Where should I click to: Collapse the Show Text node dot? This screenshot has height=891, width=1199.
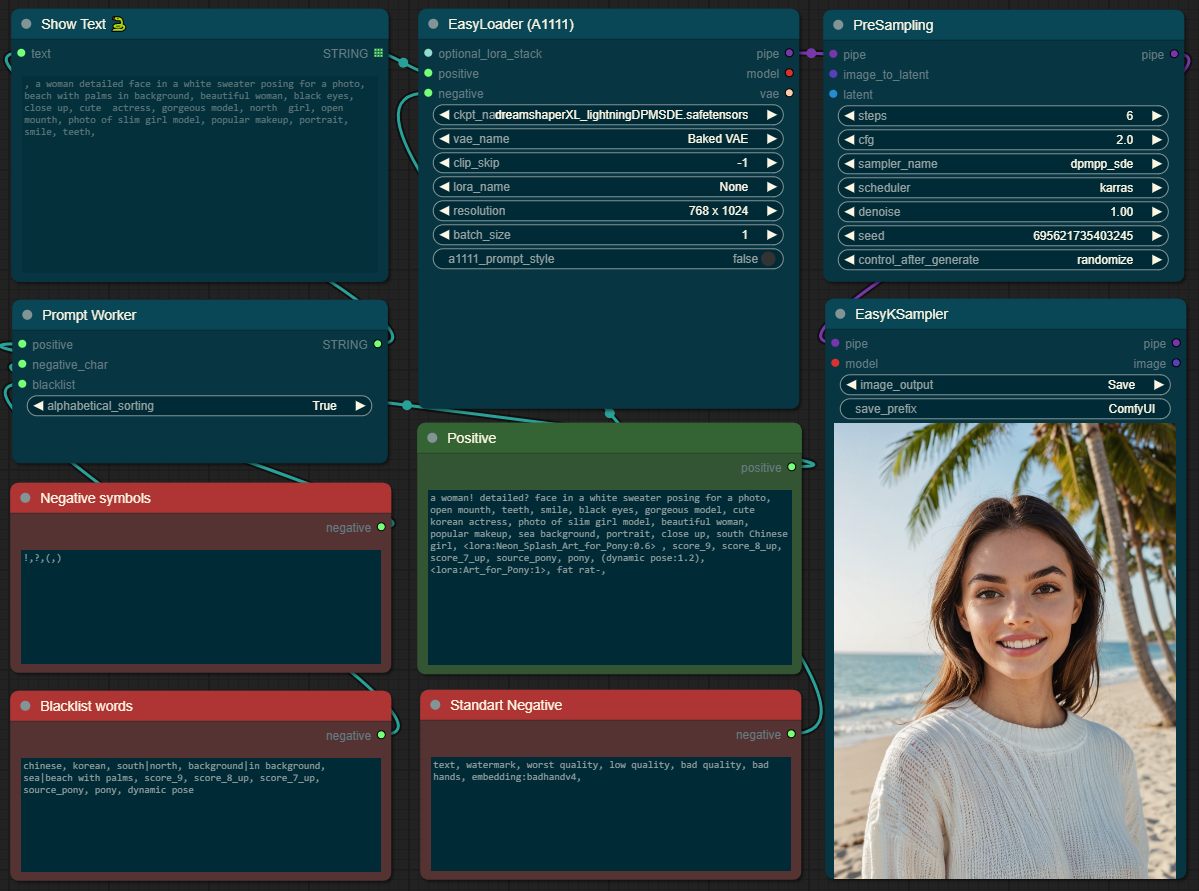(x=26, y=24)
